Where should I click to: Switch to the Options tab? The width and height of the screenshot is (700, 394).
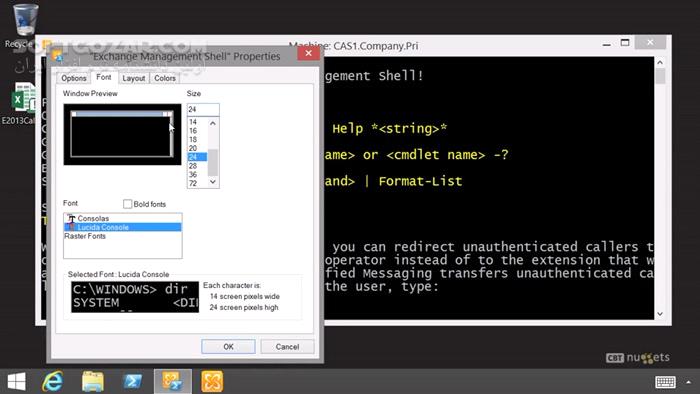click(x=74, y=78)
